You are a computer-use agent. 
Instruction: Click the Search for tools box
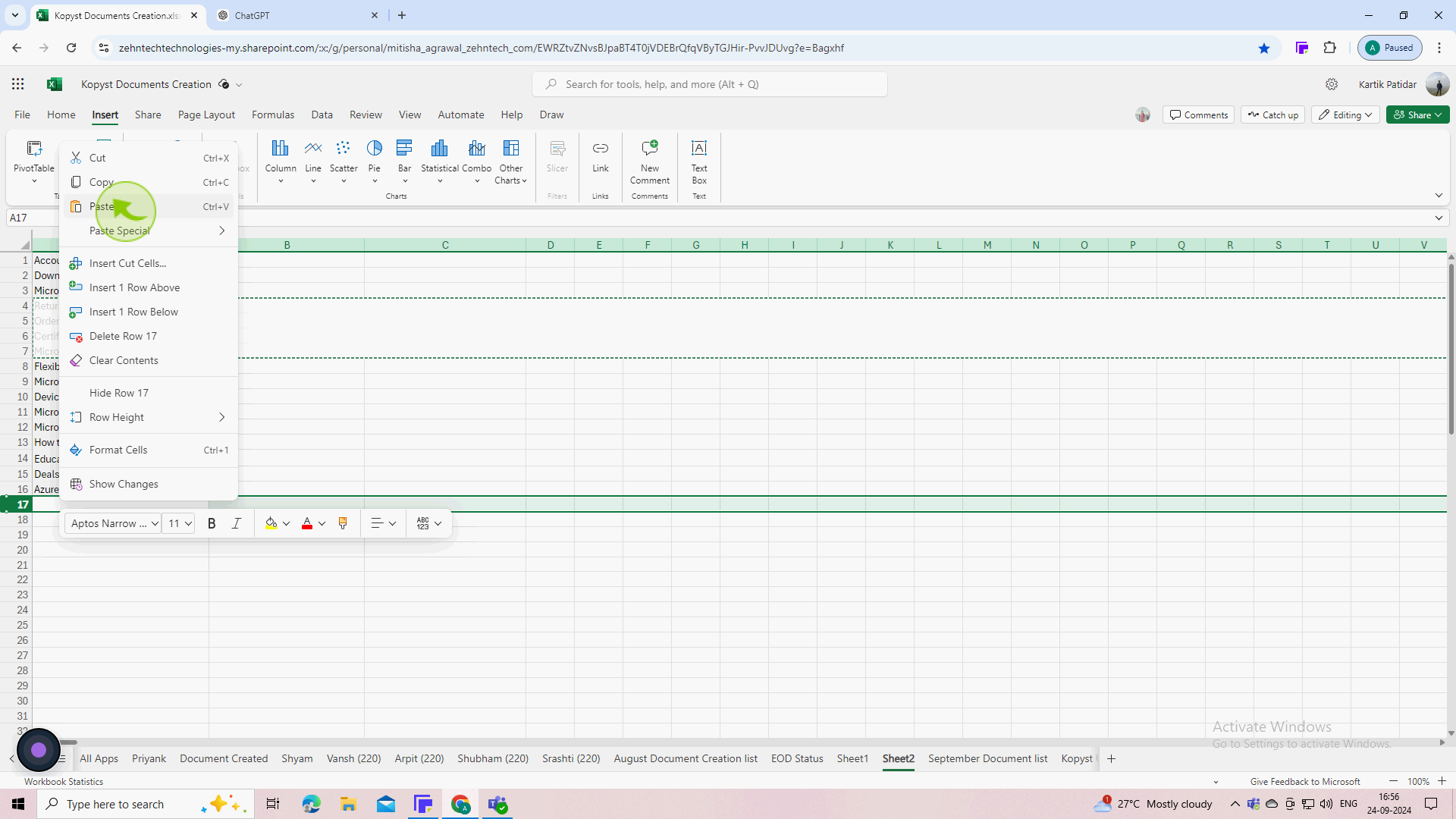click(710, 84)
